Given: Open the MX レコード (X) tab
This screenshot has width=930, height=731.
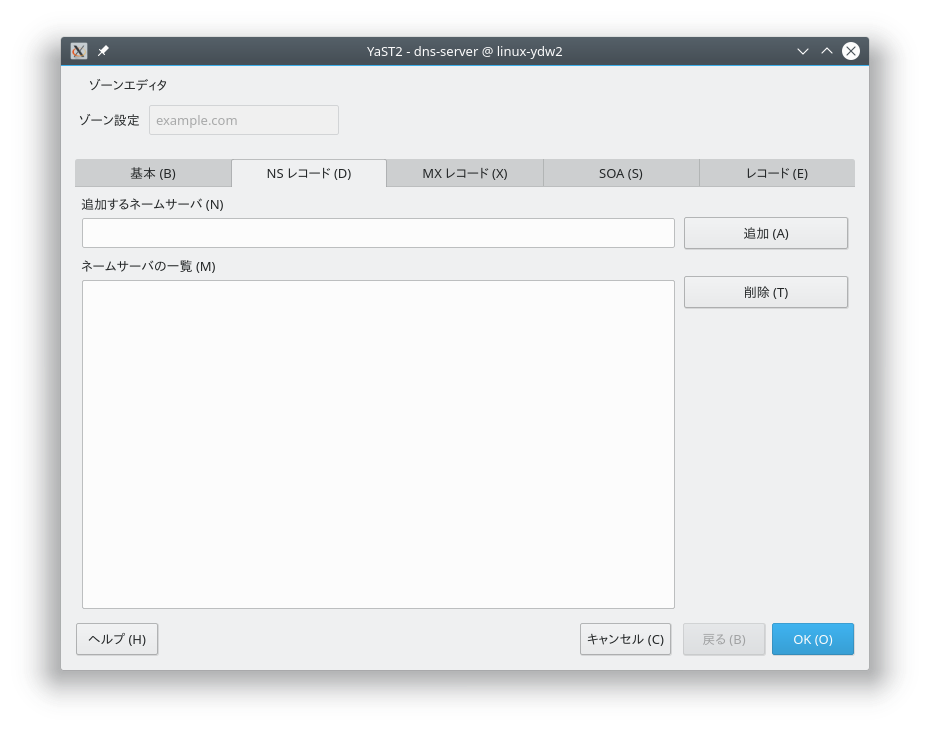Looking at the screenshot, I should (465, 173).
